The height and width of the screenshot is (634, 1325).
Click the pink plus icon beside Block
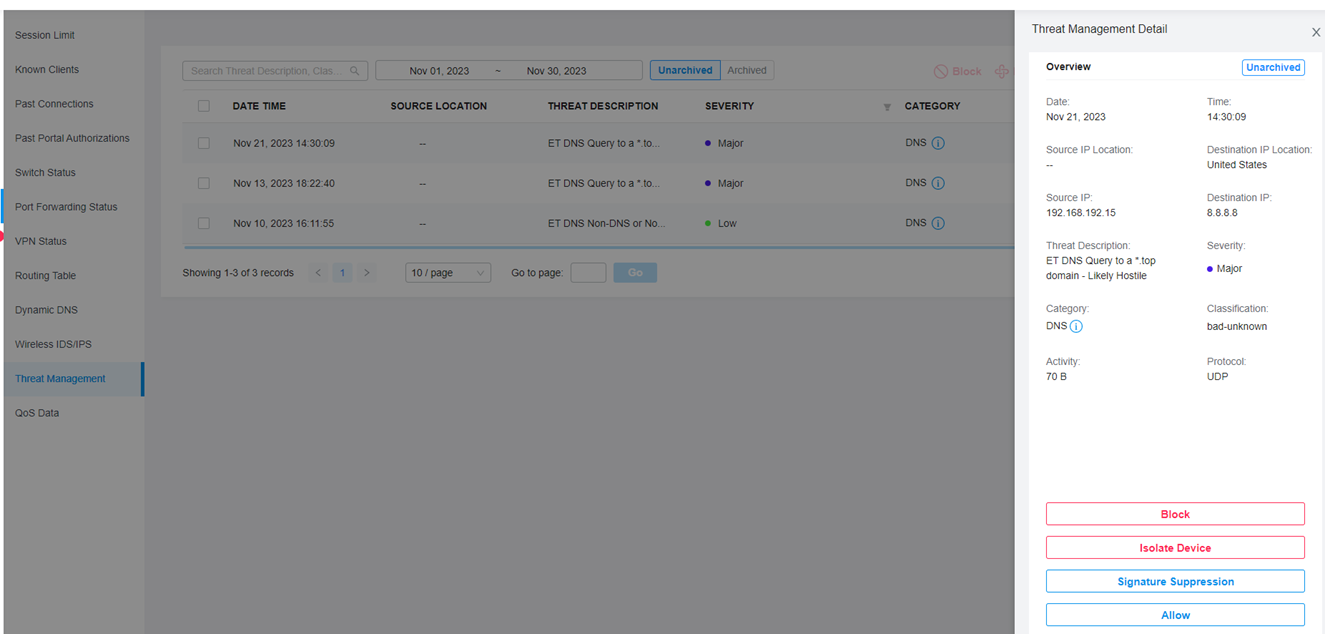click(1001, 70)
